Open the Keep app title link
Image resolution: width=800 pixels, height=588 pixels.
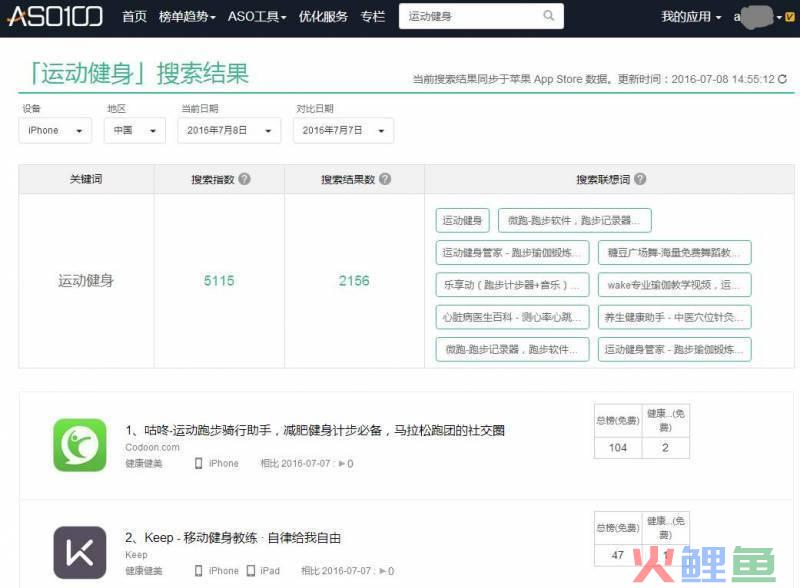click(233, 537)
